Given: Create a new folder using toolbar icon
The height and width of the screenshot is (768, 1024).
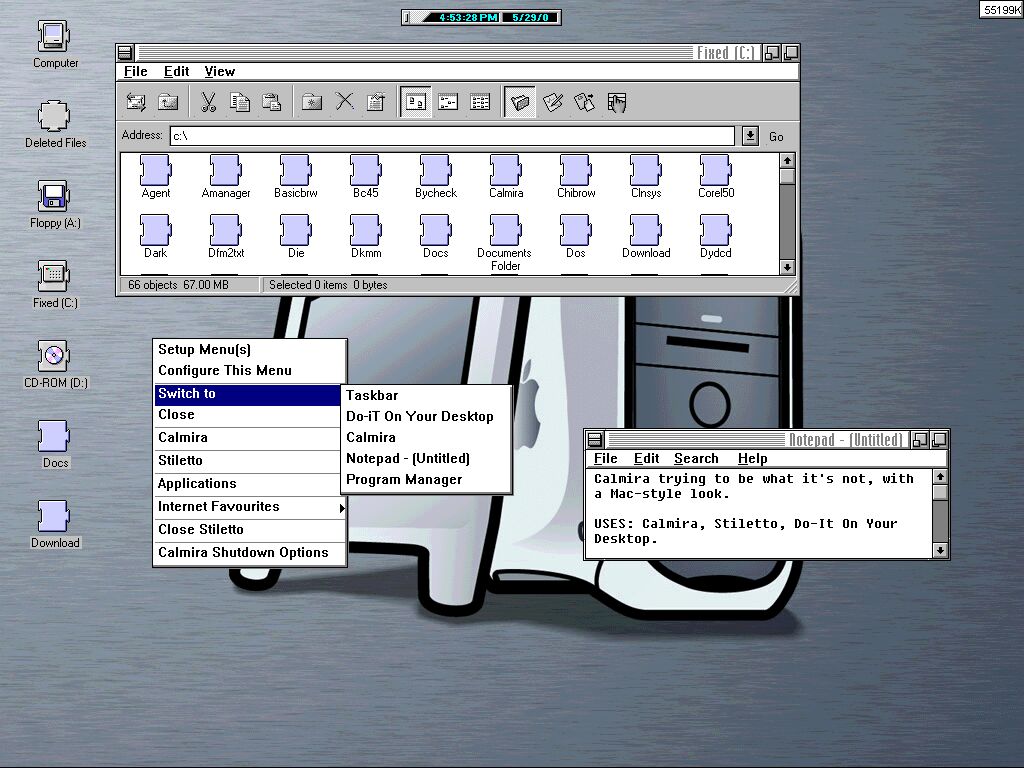Looking at the screenshot, I should coord(312,102).
